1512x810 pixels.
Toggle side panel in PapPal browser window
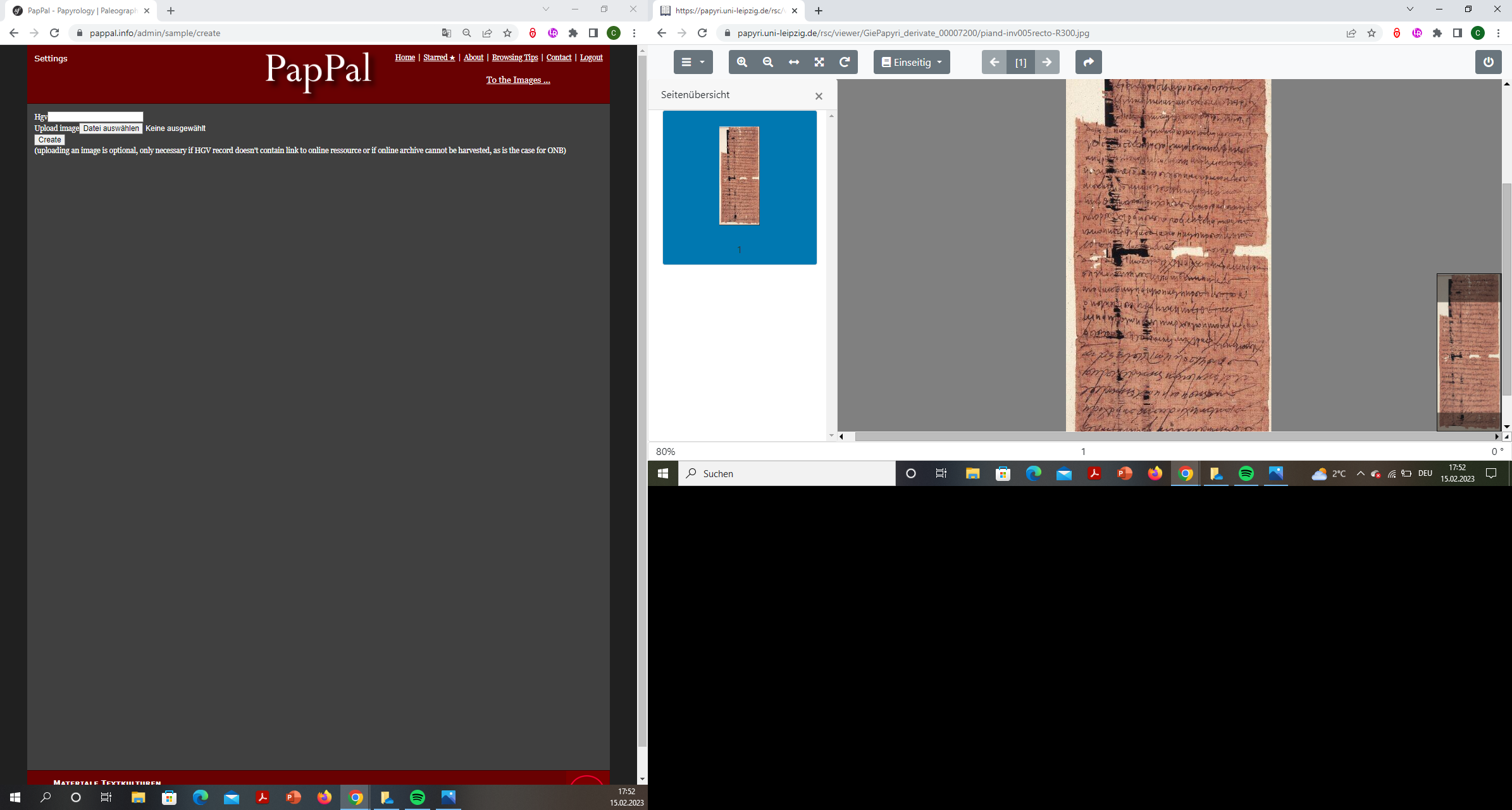click(x=593, y=33)
